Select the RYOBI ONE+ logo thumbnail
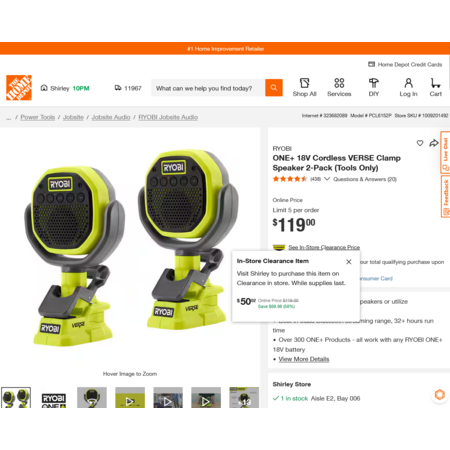Image resolution: width=450 pixels, height=450 pixels. (54, 398)
